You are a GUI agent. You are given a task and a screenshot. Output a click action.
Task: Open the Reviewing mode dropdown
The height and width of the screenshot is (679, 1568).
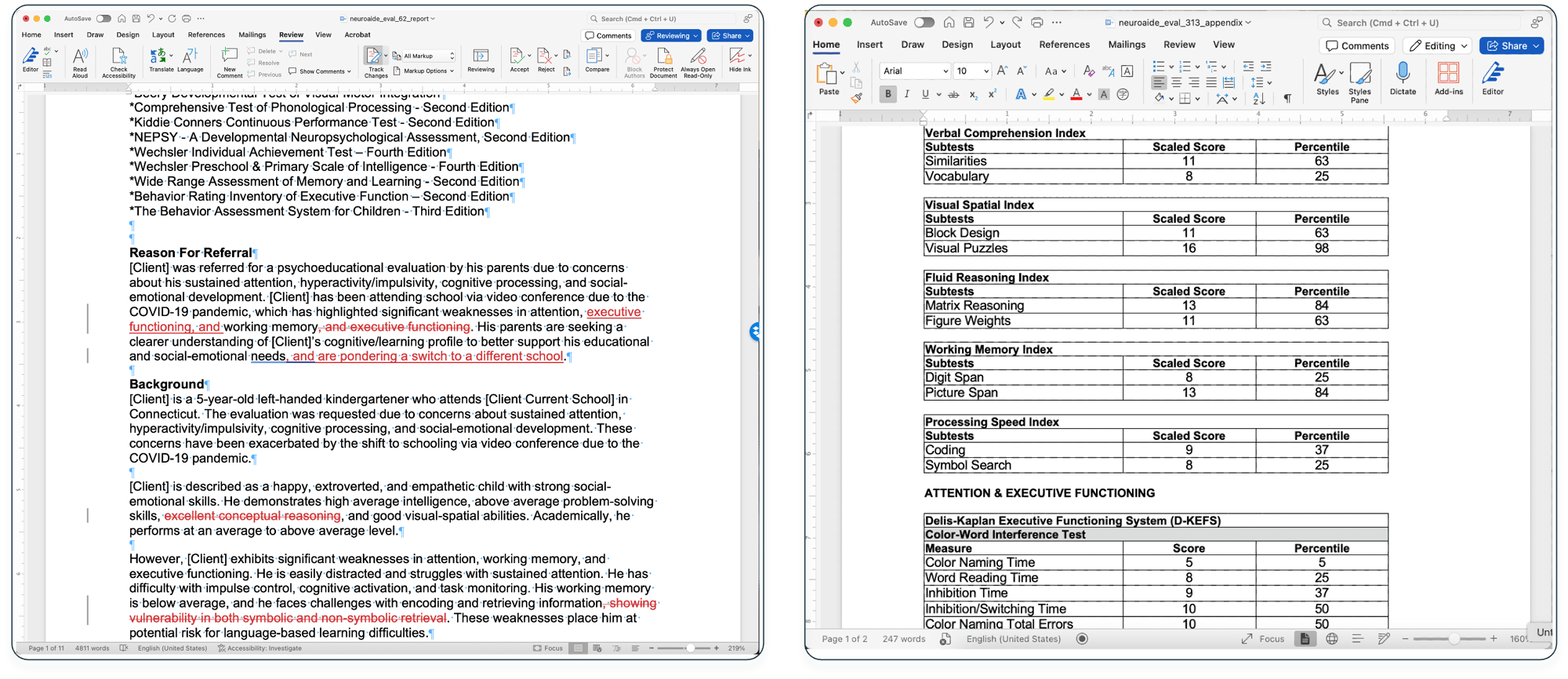tap(671, 35)
